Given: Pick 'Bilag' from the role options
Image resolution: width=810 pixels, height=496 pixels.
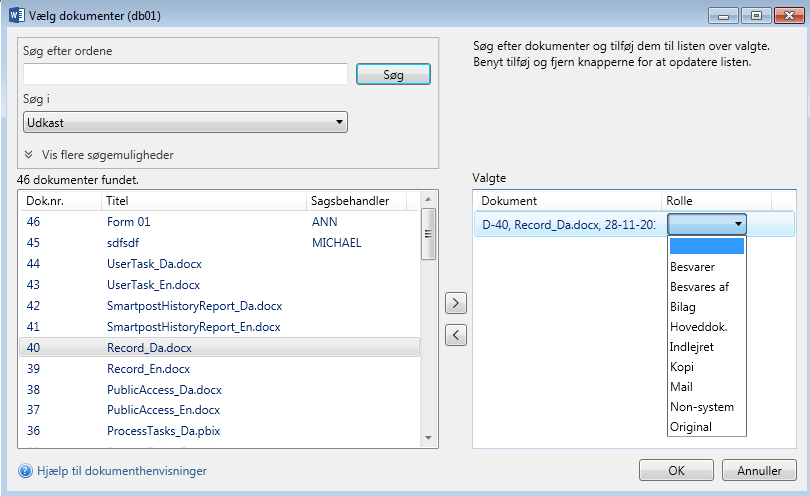Looking at the screenshot, I should [683, 307].
